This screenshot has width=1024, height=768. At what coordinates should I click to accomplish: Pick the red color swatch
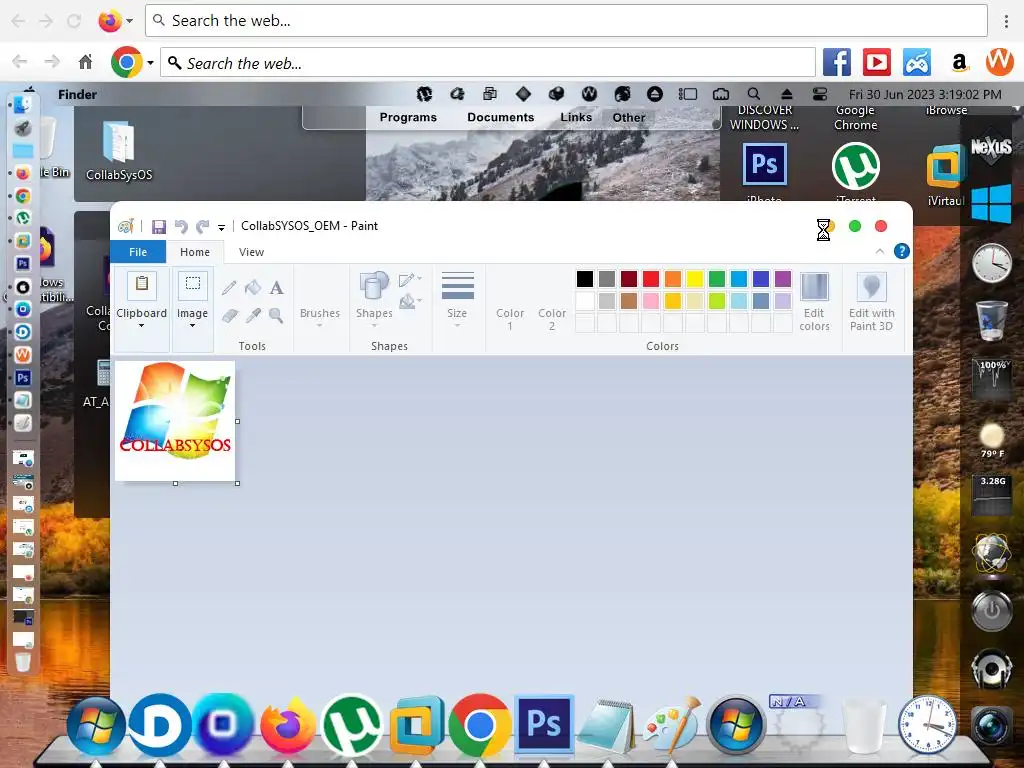click(x=651, y=279)
